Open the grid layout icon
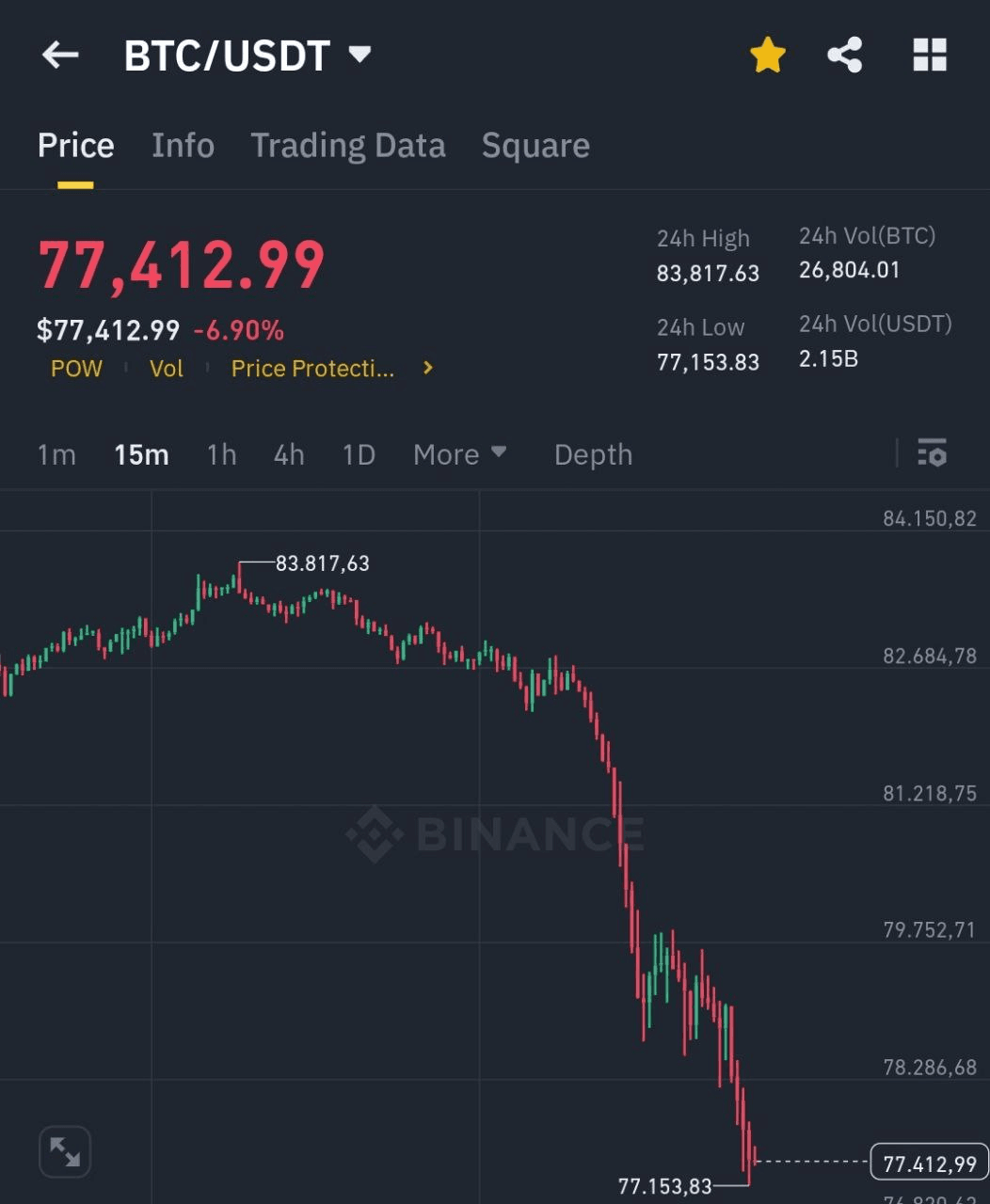This screenshot has width=990, height=1204. tap(930, 55)
